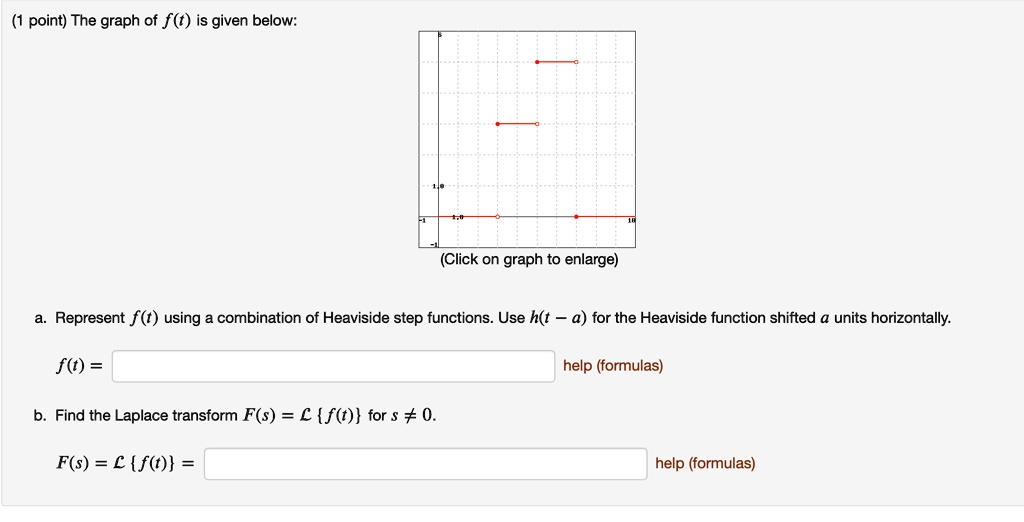
Task: Click the F(s) Laplace transform input field
Action: click(425, 464)
